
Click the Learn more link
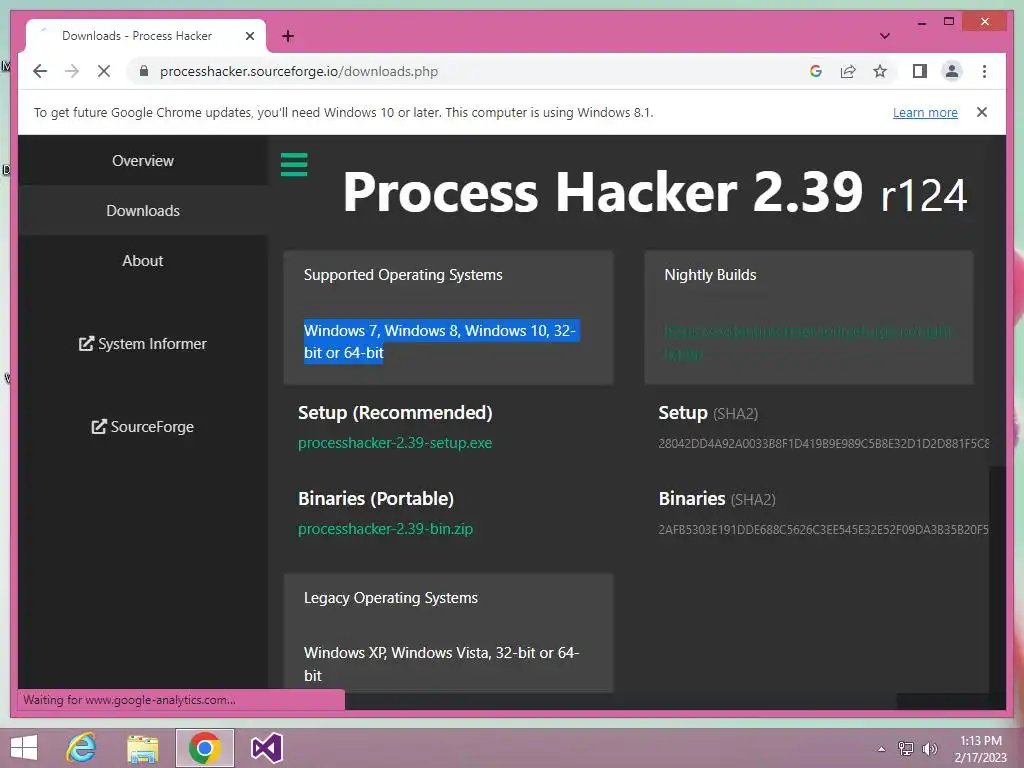click(x=925, y=112)
